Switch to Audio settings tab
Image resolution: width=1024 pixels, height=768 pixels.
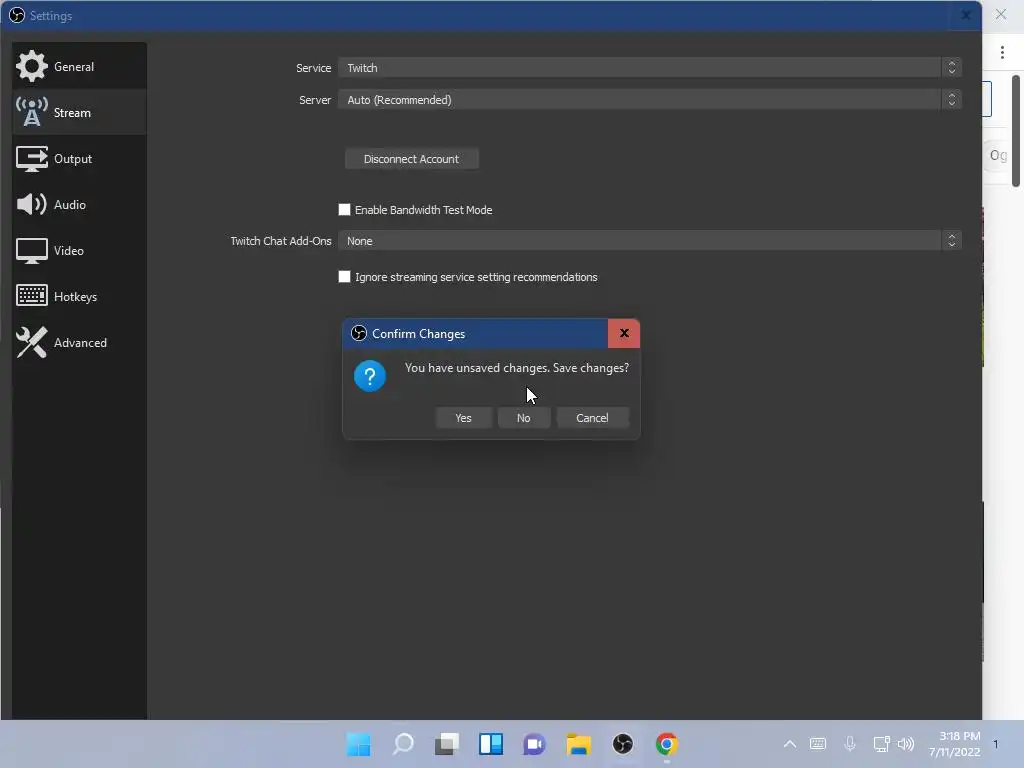click(x=79, y=204)
